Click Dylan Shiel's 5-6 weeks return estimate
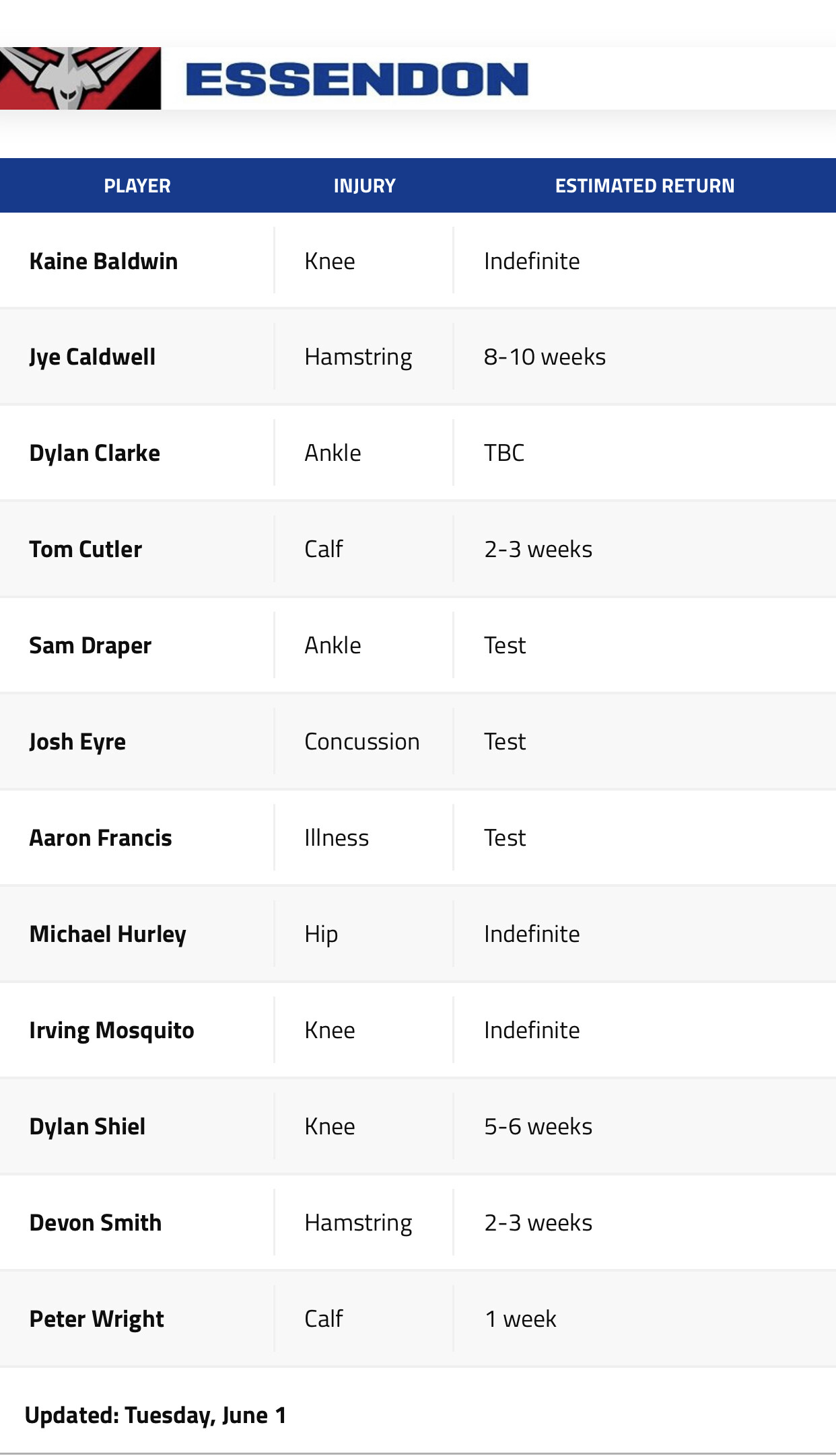Image resolution: width=836 pixels, height=1456 pixels. pyautogui.click(x=538, y=1126)
